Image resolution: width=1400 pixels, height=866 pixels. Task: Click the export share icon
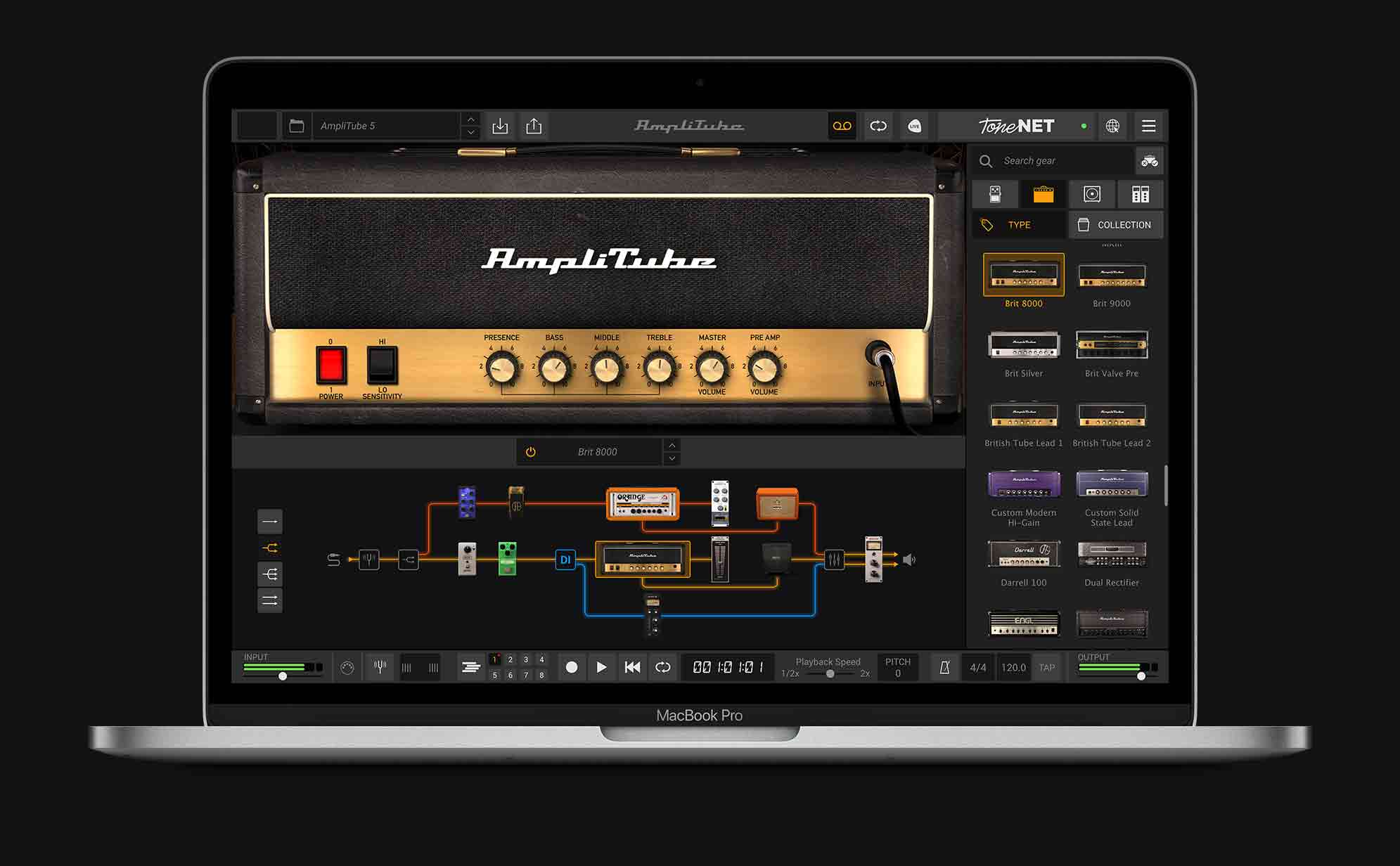pyautogui.click(x=534, y=126)
